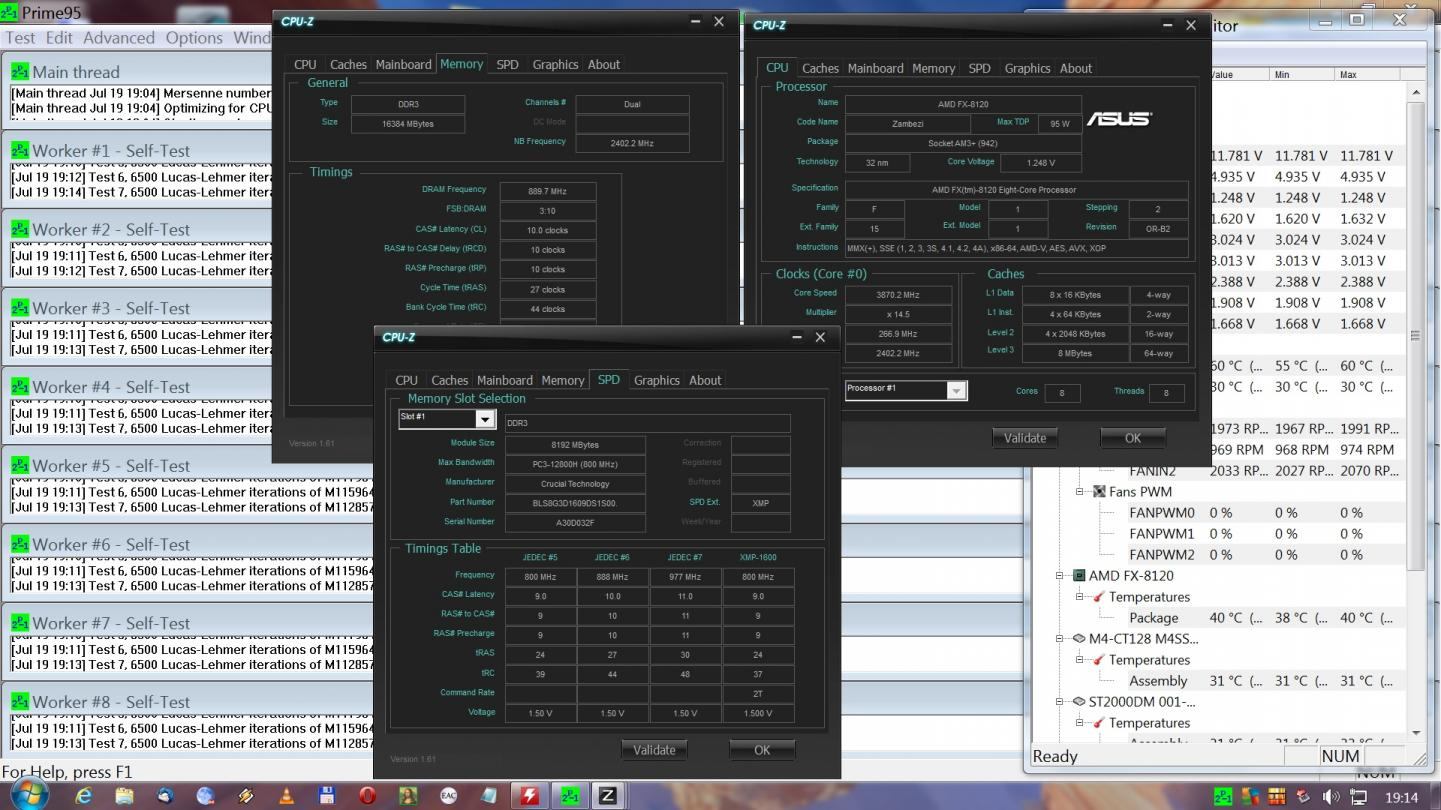Click OK in right CPU-Z window
This screenshot has width=1441, height=810.
tap(1133, 438)
